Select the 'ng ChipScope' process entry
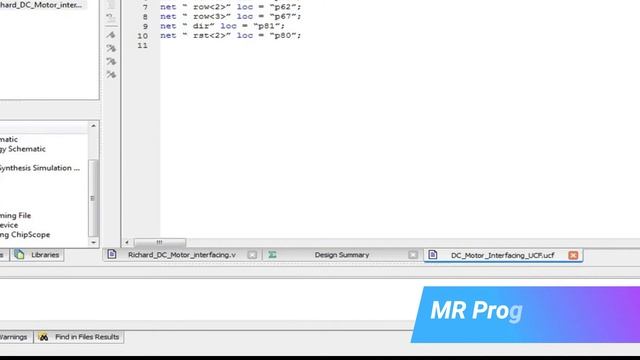Viewport: 640px width, 360px height. point(25,235)
